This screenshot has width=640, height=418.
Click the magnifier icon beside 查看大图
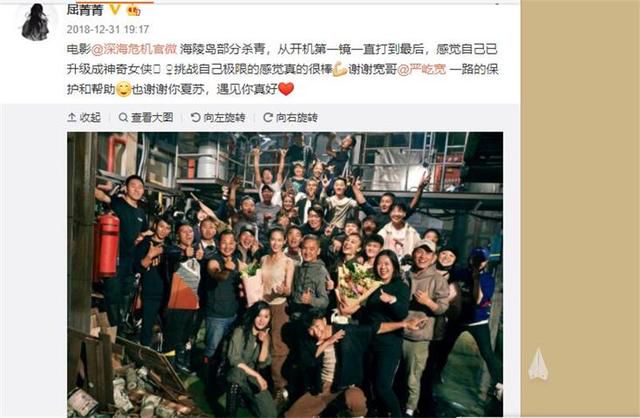point(123,118)
